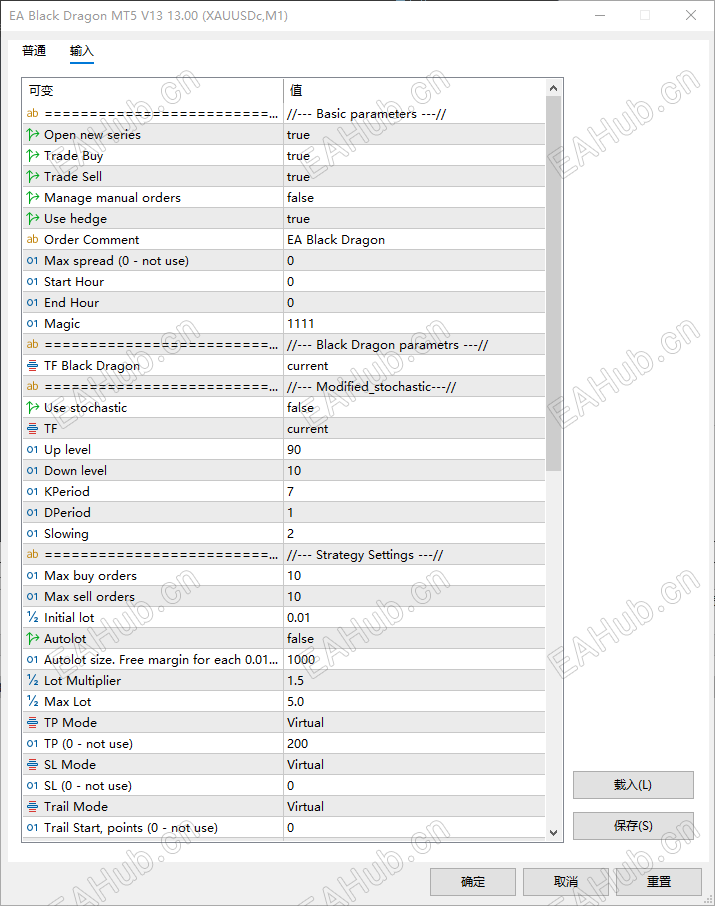Screen dimensions: 715x906
Task: Click the vertical scrollbar thumb
Action: tap(553, 283)
